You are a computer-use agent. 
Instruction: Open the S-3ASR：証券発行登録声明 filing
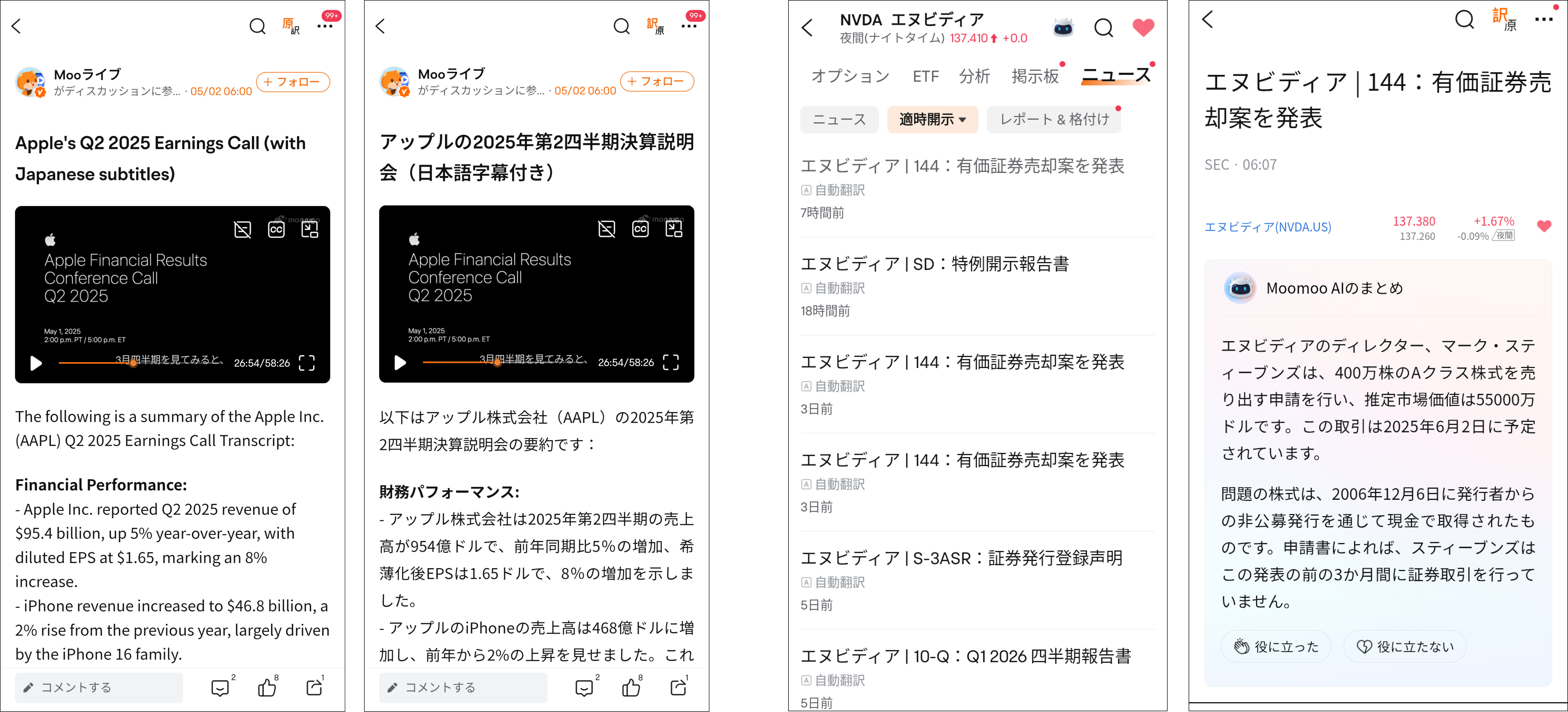978,580
